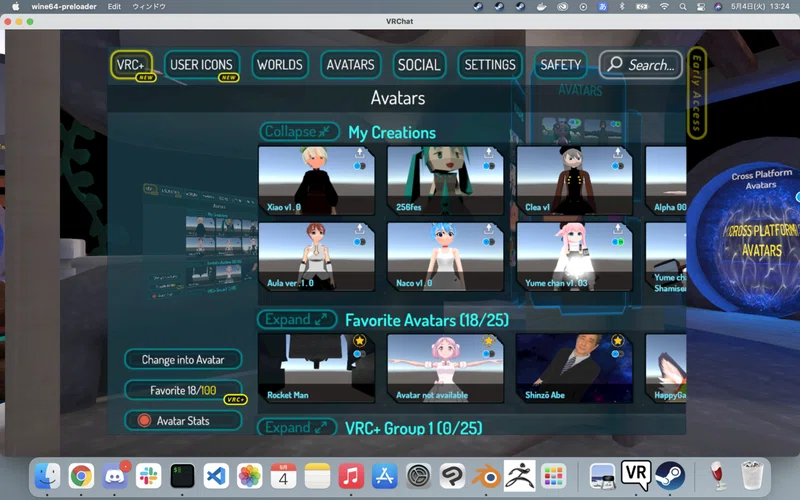Click the Search... input field
The width and height of the screenshot is (800, 500).
(x=641, y=64)
